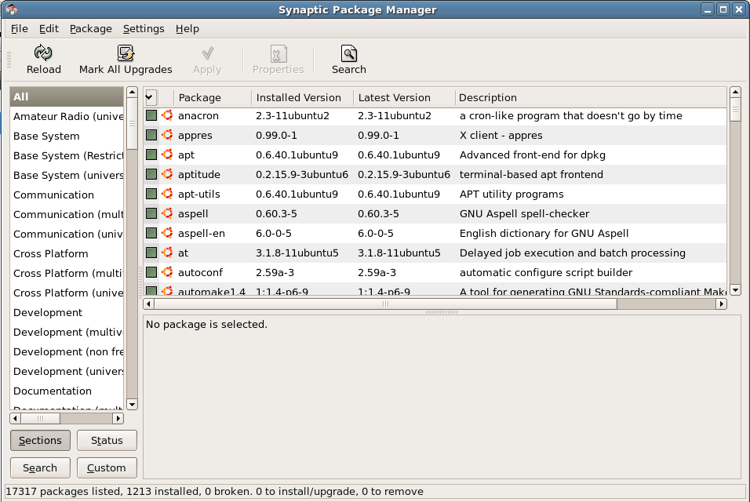
Task: Sort by the Description column header
Action: (x=591, y=98)
